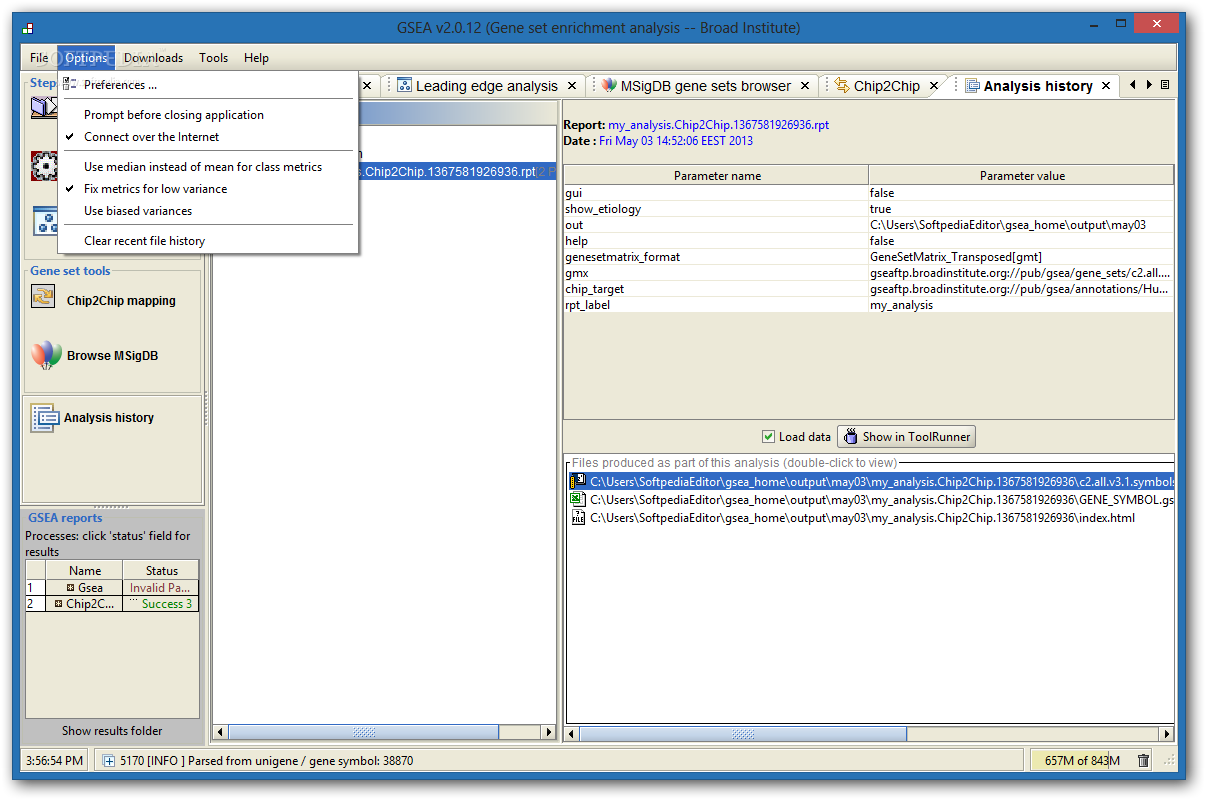The width and height of the screenshot is (1206, 800).
Task: Switch to Leading edge analysis tab
Action: tap(486, 86)
